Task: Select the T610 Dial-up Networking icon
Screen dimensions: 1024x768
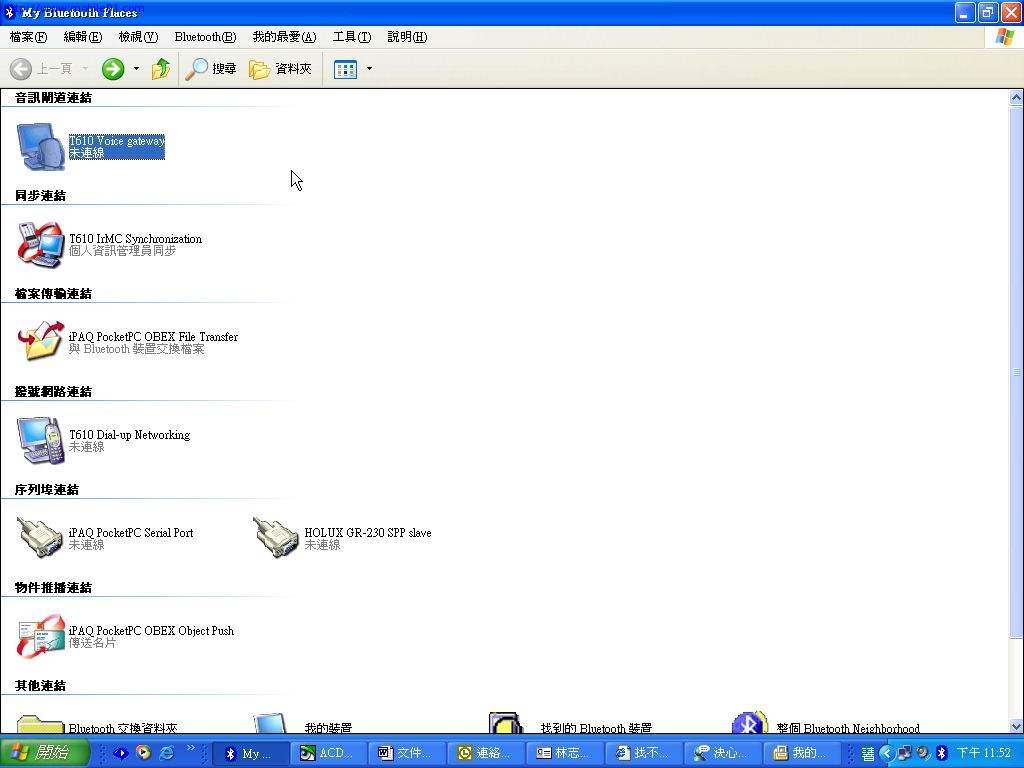Action: click(x=40, y=440)
